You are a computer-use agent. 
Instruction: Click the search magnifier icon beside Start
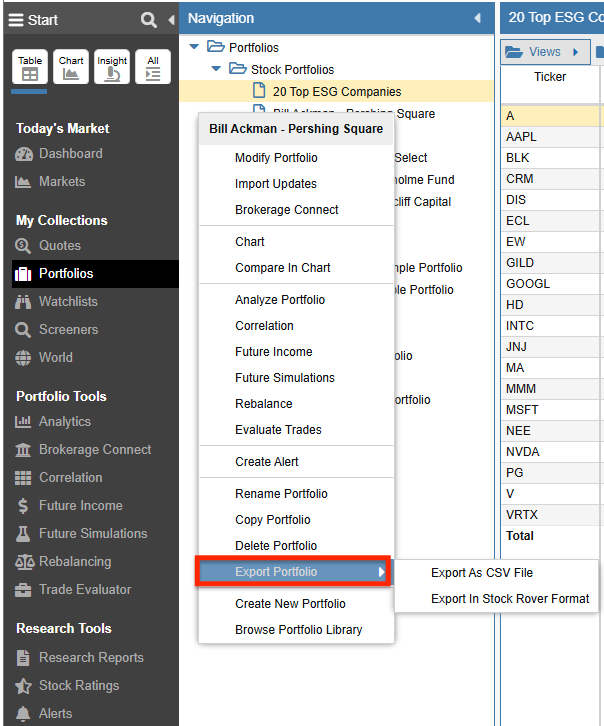(148, 20)
